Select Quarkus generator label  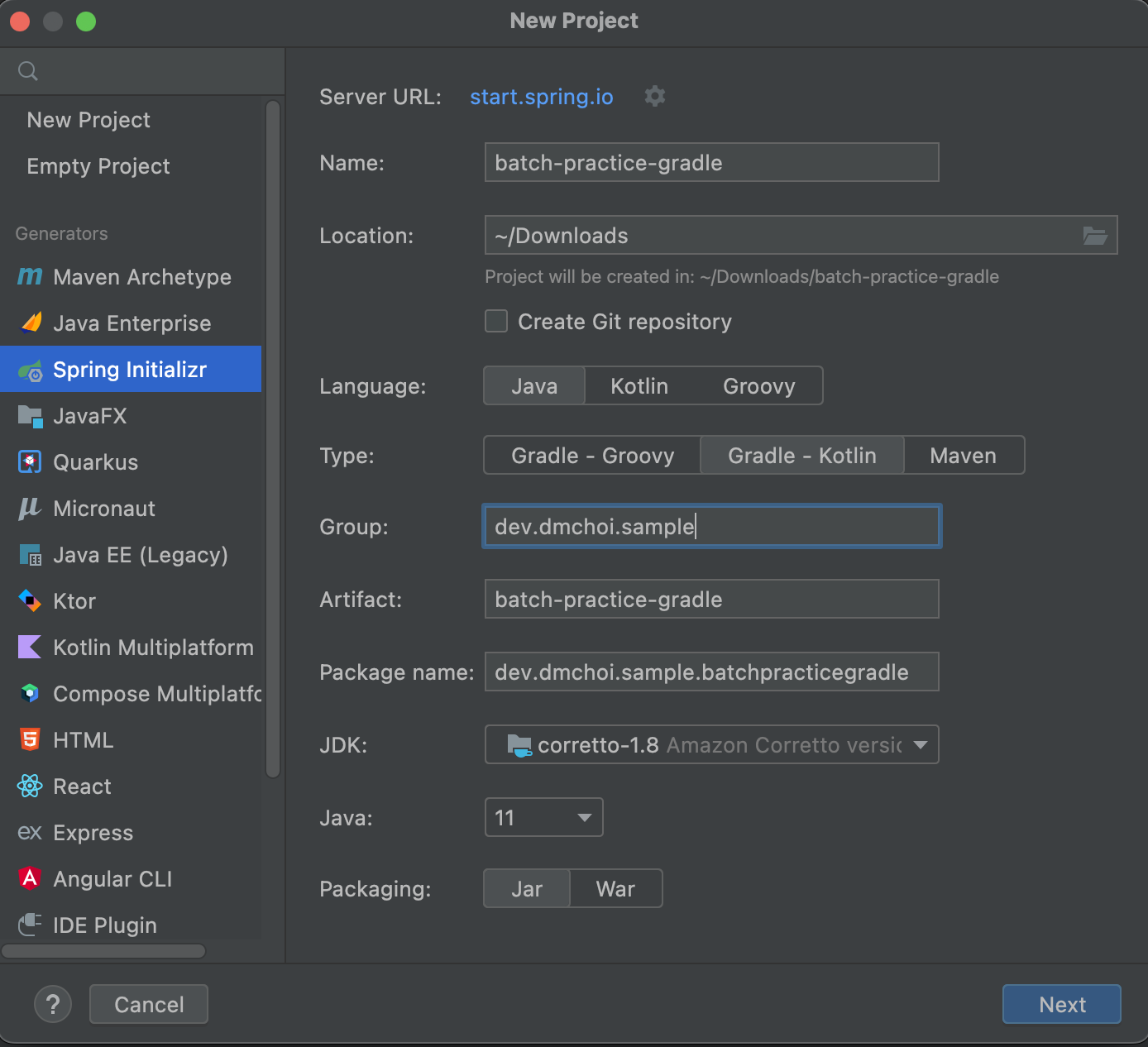coord(96,462)
